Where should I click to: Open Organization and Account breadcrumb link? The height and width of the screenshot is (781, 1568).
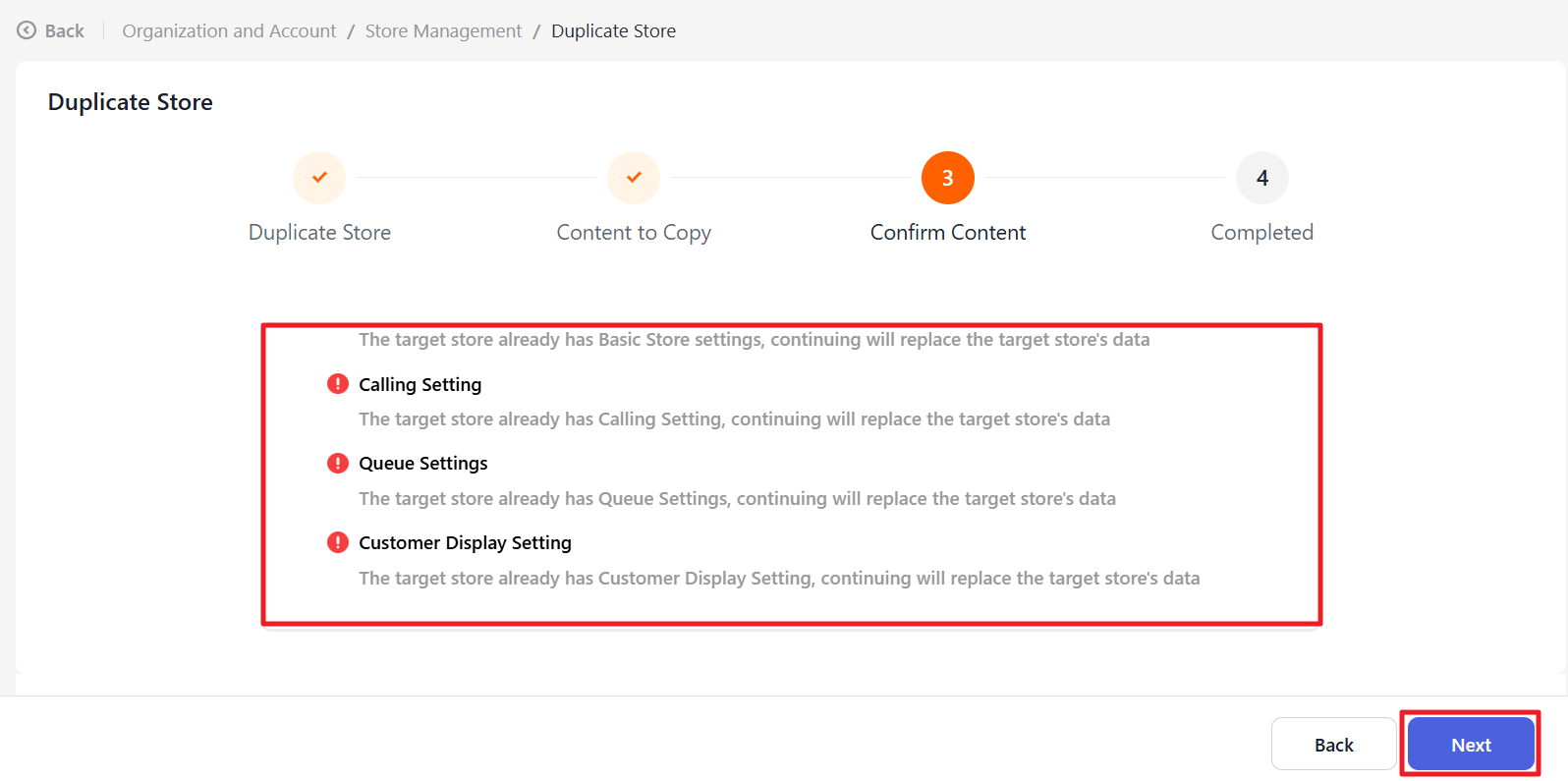[x=229, y=31]
